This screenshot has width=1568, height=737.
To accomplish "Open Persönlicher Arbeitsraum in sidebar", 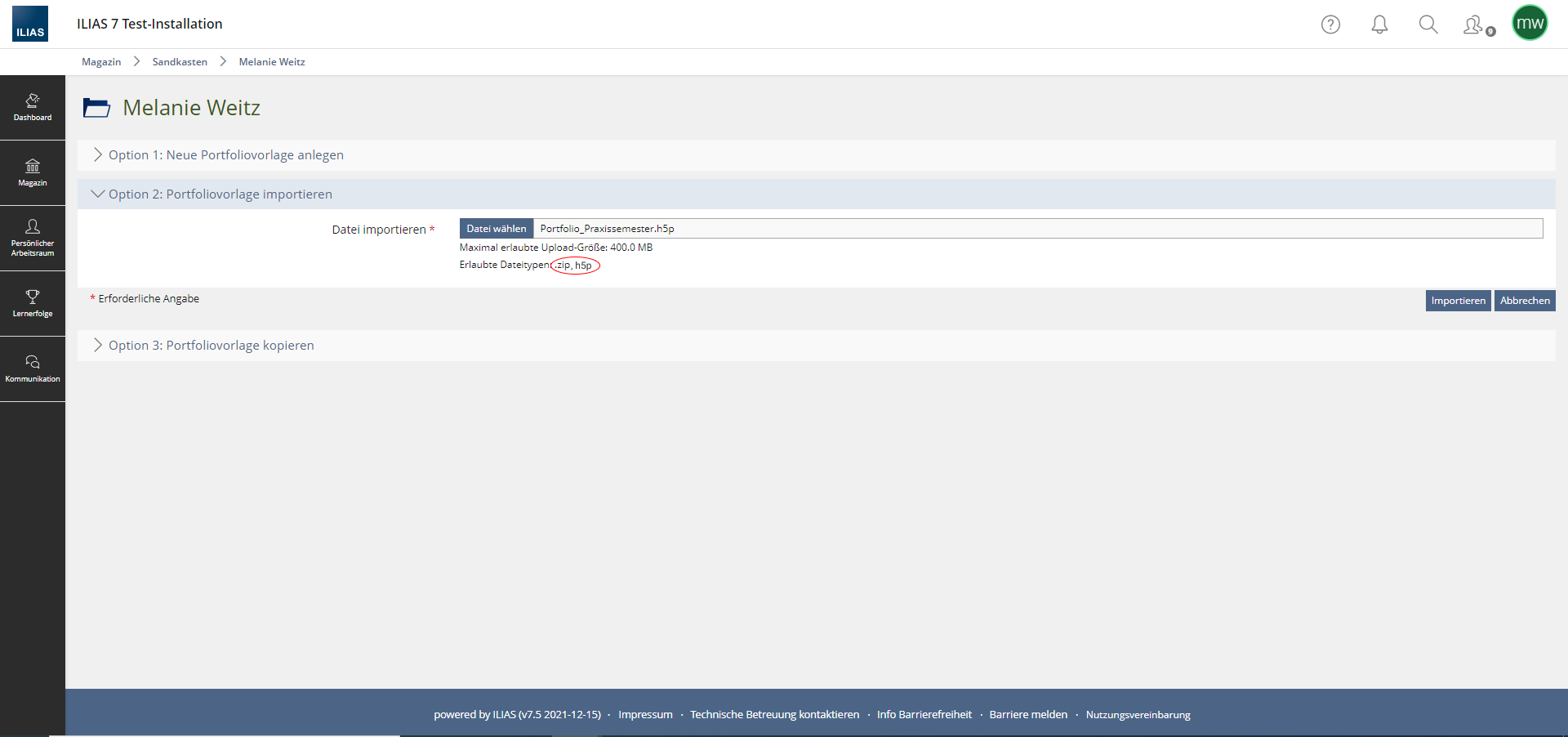I will pos(33,238).
